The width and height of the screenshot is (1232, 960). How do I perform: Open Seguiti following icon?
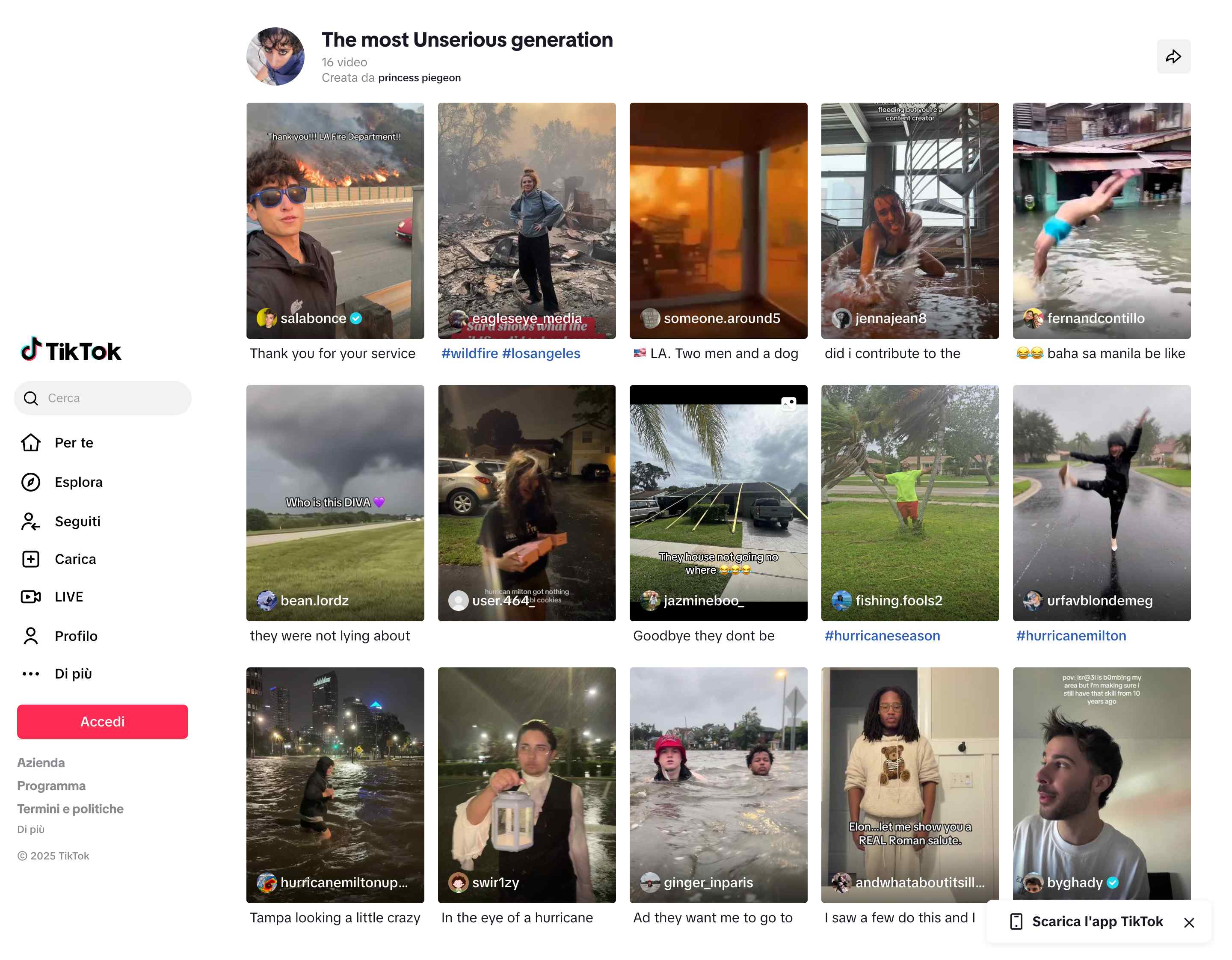tap(30, 521)
